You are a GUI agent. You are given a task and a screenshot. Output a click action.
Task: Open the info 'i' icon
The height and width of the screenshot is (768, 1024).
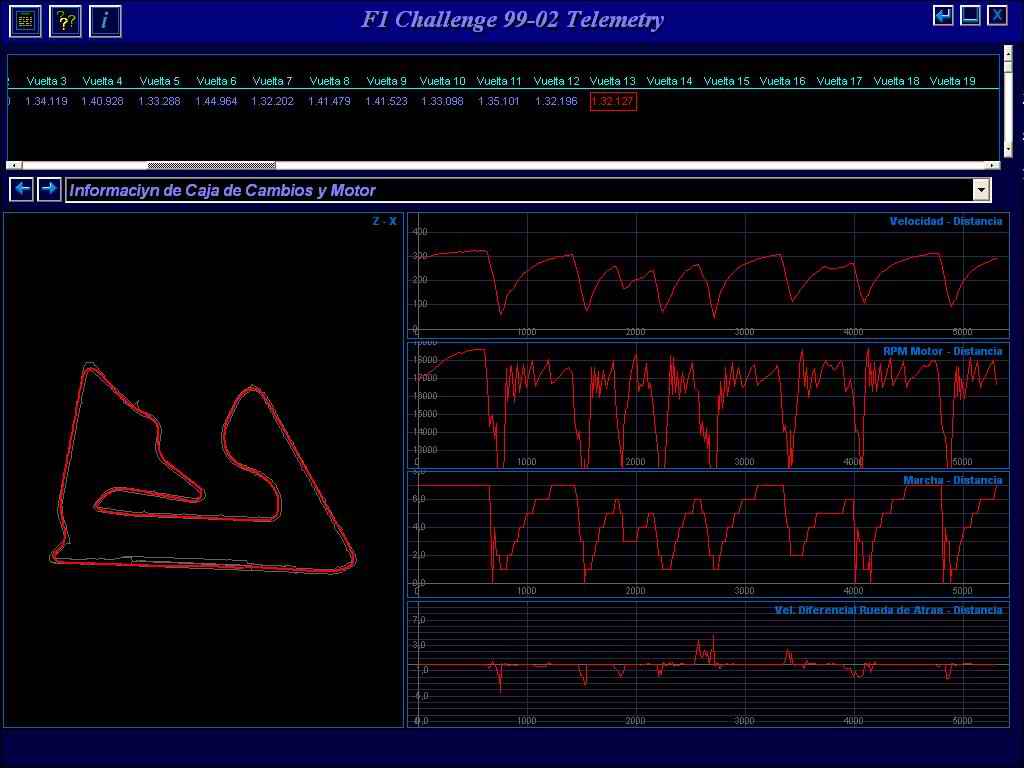pyautogui.click(x=105, y=20)
